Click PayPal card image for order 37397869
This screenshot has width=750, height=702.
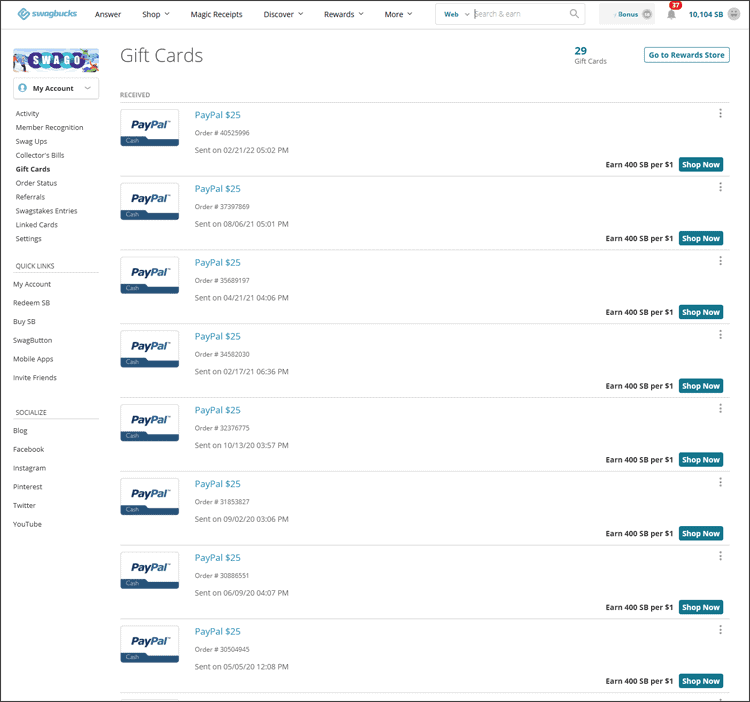pyautogui.click(x=150, y=201)
